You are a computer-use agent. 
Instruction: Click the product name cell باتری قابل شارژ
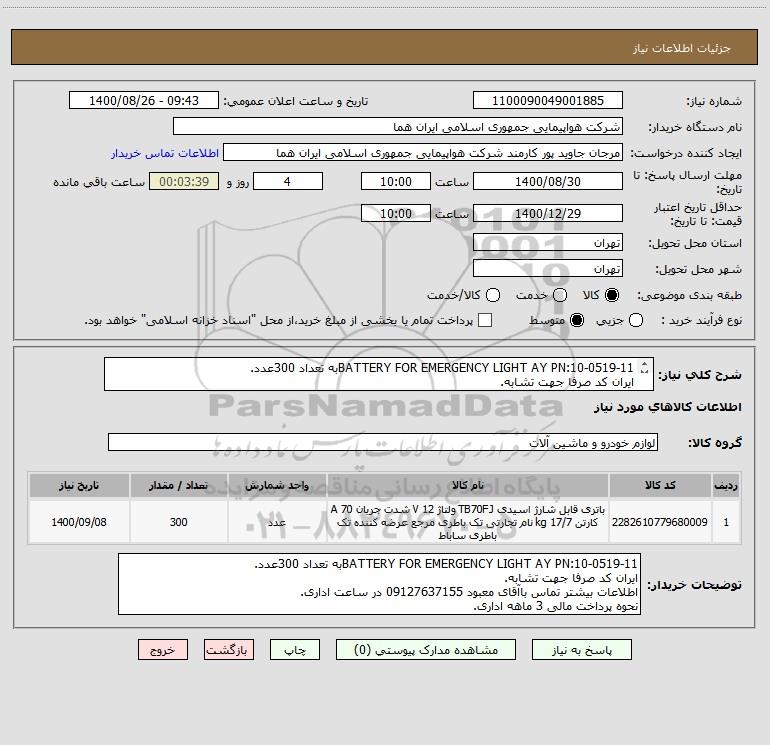468,522
